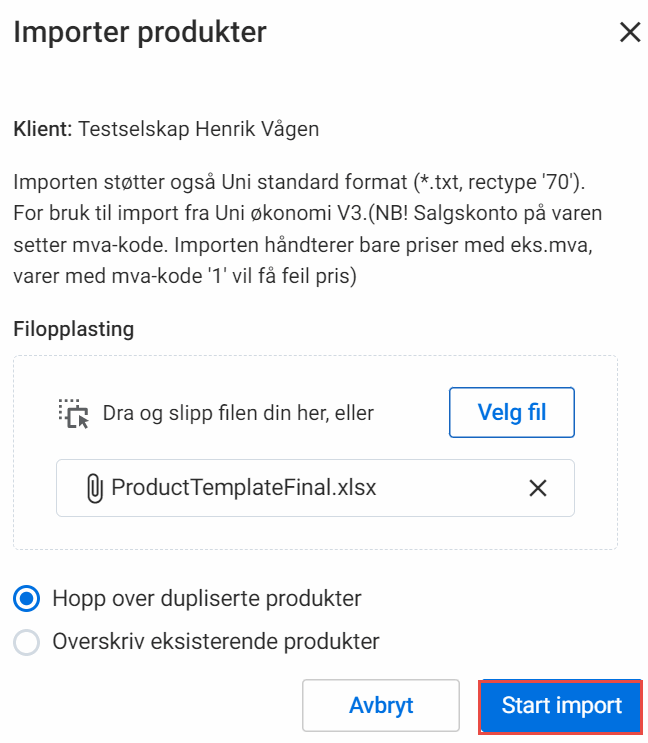Screen dimensions: 648x743
Task: Click the bold Klient label
Action: tap(43, 129)
